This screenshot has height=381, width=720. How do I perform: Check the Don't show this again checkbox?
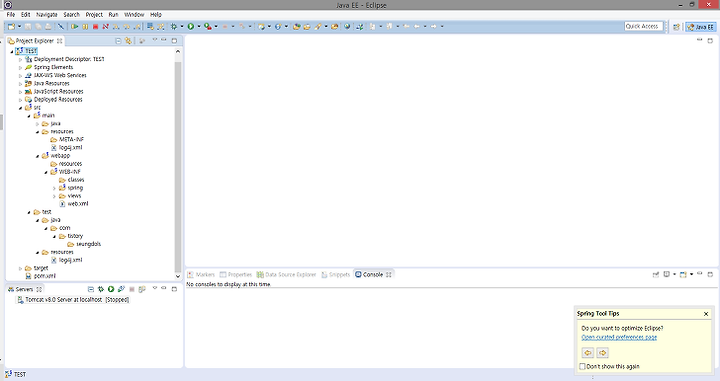tap(582, 366)
